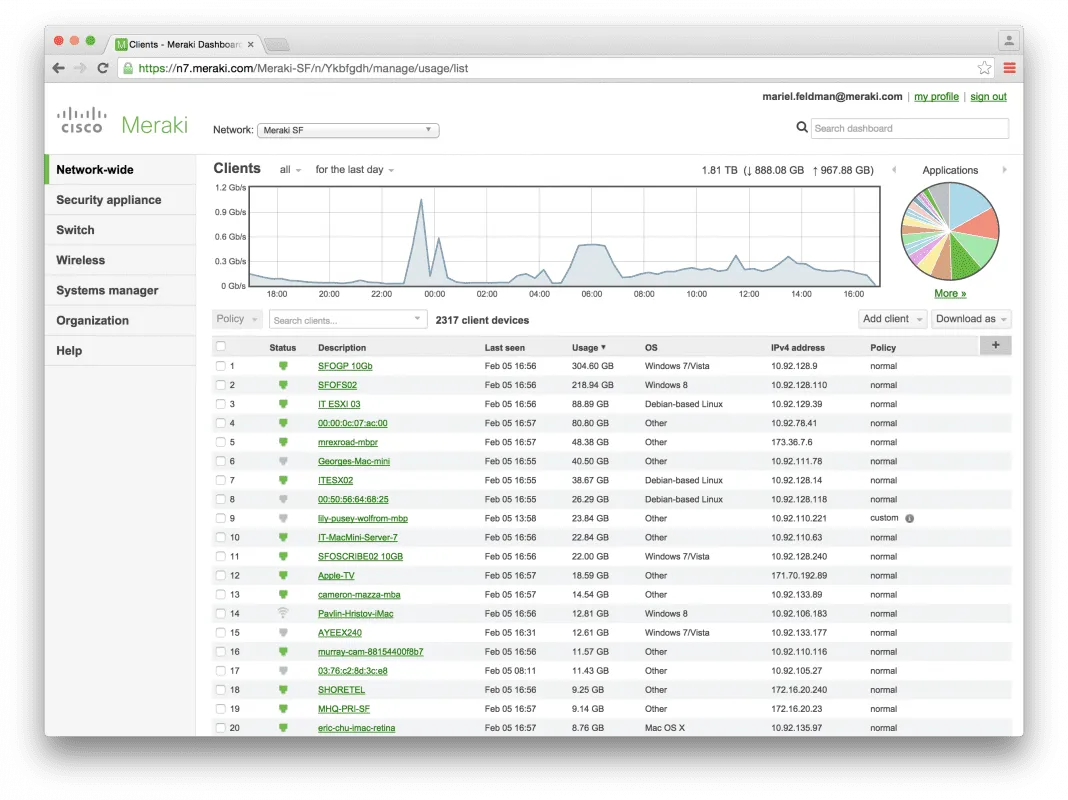This screenshot has width=1068, height=800.
Task: Click the Search dashboard input field
Action: tap(909, 128)
